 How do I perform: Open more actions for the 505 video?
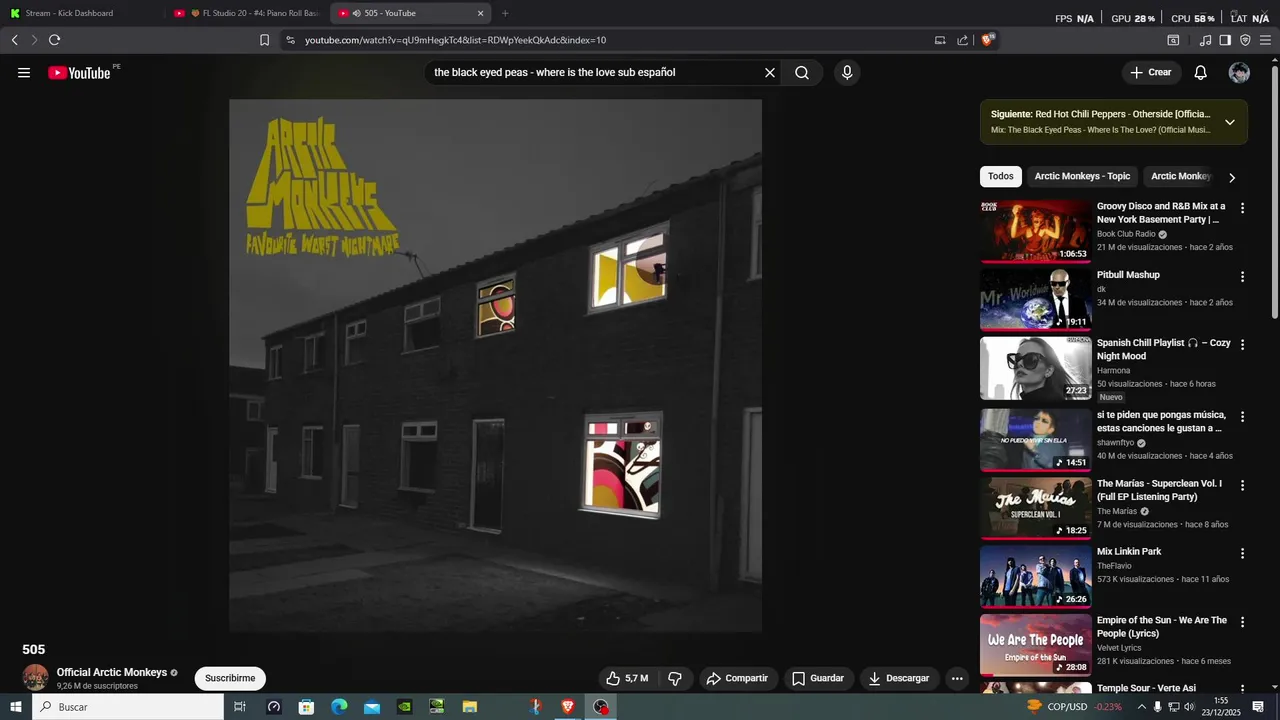pyautogui.click(x=957, y=678)
